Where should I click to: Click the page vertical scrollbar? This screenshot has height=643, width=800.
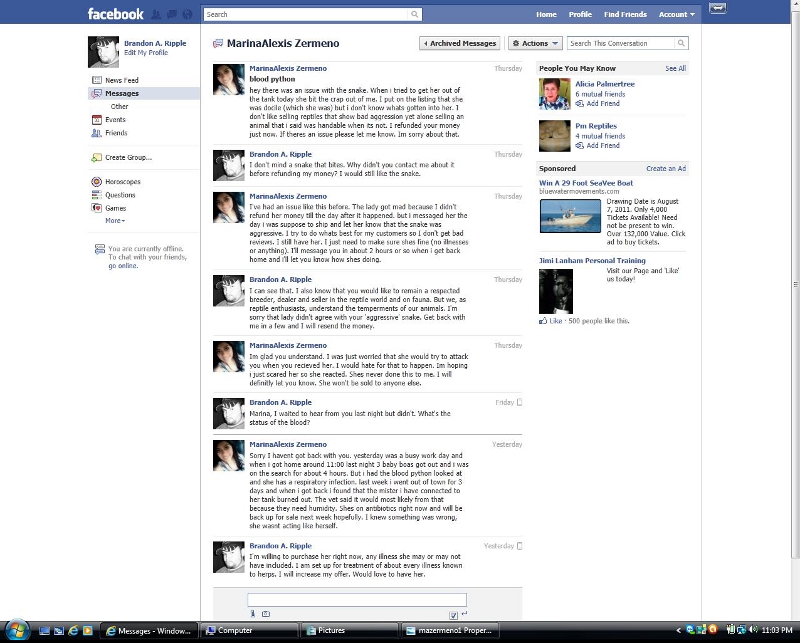(x=795, y=284)
